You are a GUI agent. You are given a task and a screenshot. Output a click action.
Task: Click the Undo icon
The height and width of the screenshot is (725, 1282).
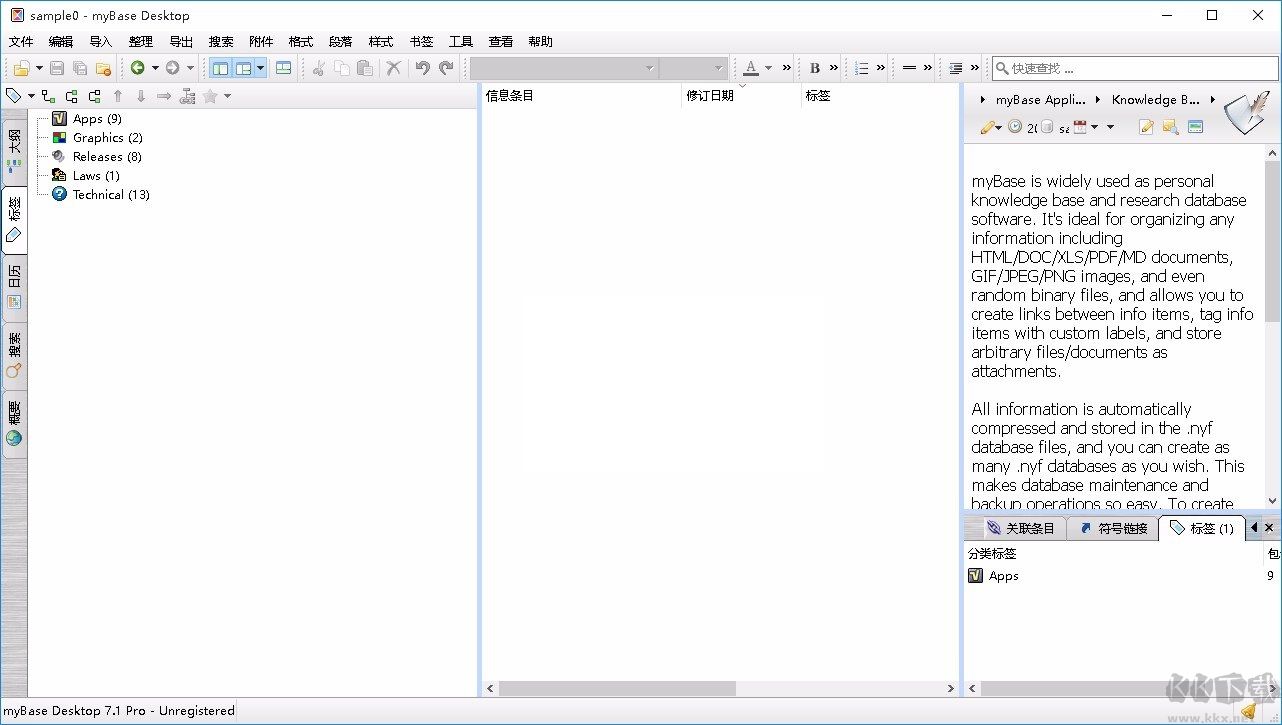click(x=423, y=68)
